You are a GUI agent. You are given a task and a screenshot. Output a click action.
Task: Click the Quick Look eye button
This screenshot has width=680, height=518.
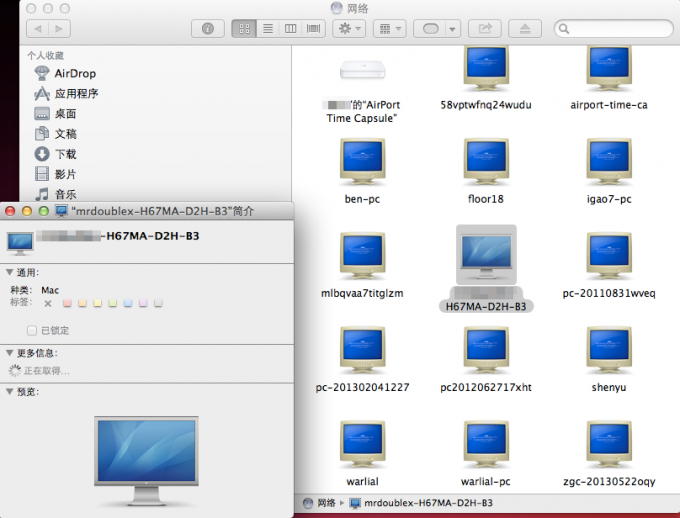click(207, 29)
